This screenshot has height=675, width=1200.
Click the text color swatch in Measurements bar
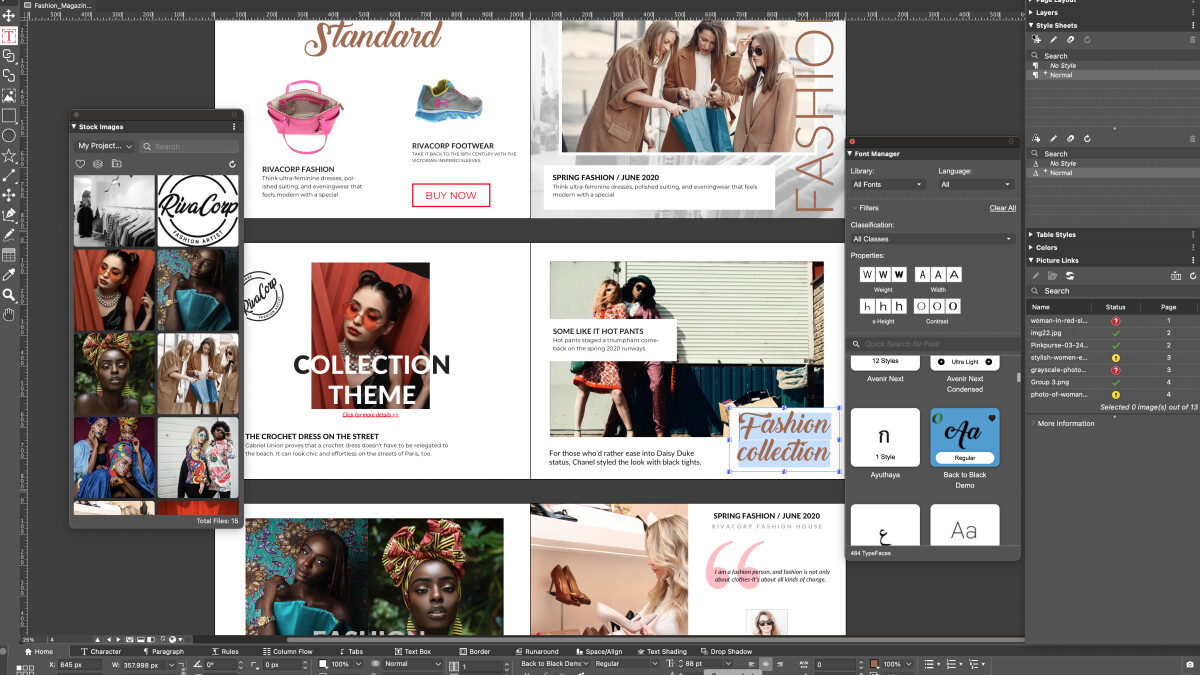(874, 664)
